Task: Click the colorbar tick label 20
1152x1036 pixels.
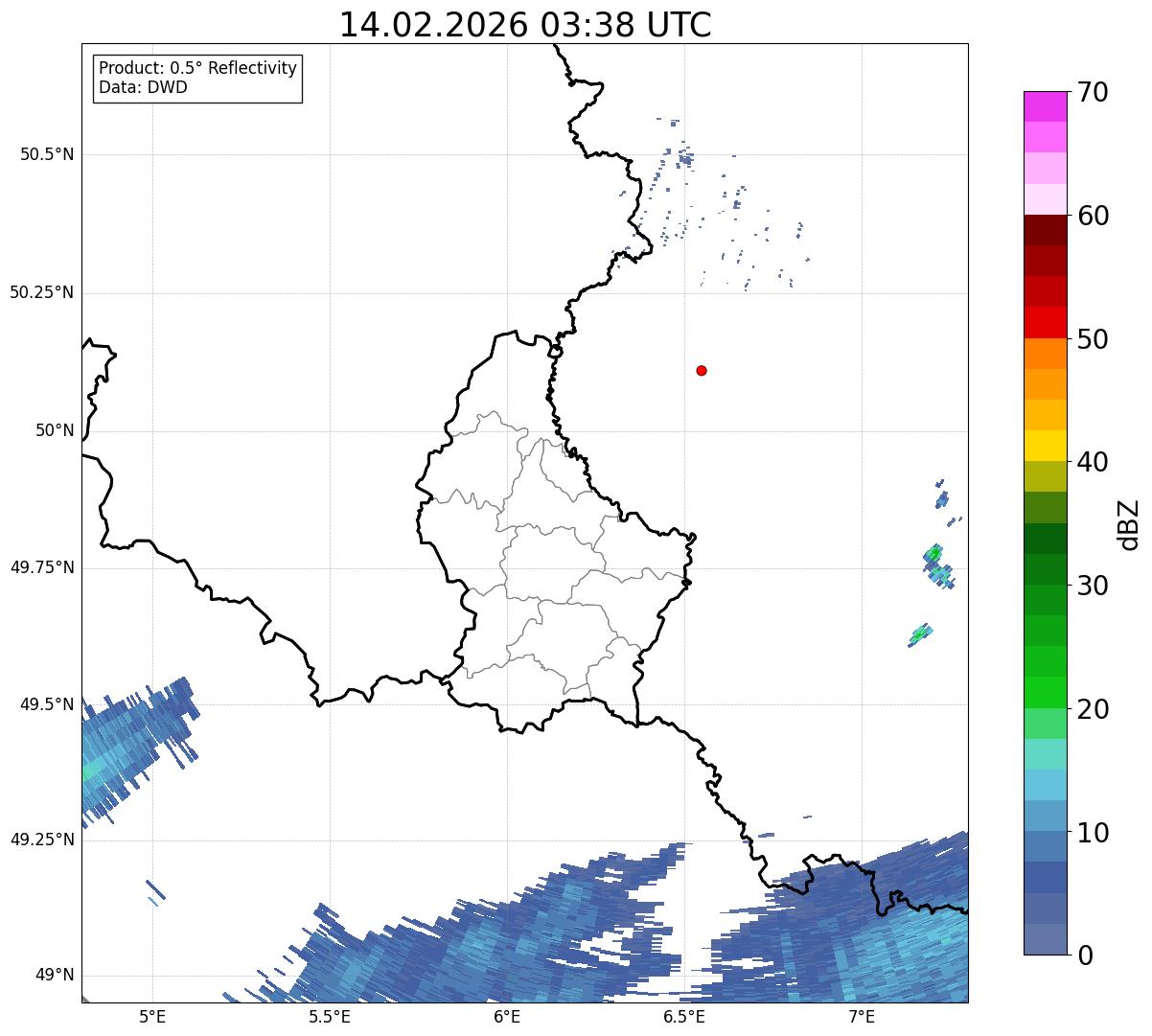Action: [x=1093, y=709]
